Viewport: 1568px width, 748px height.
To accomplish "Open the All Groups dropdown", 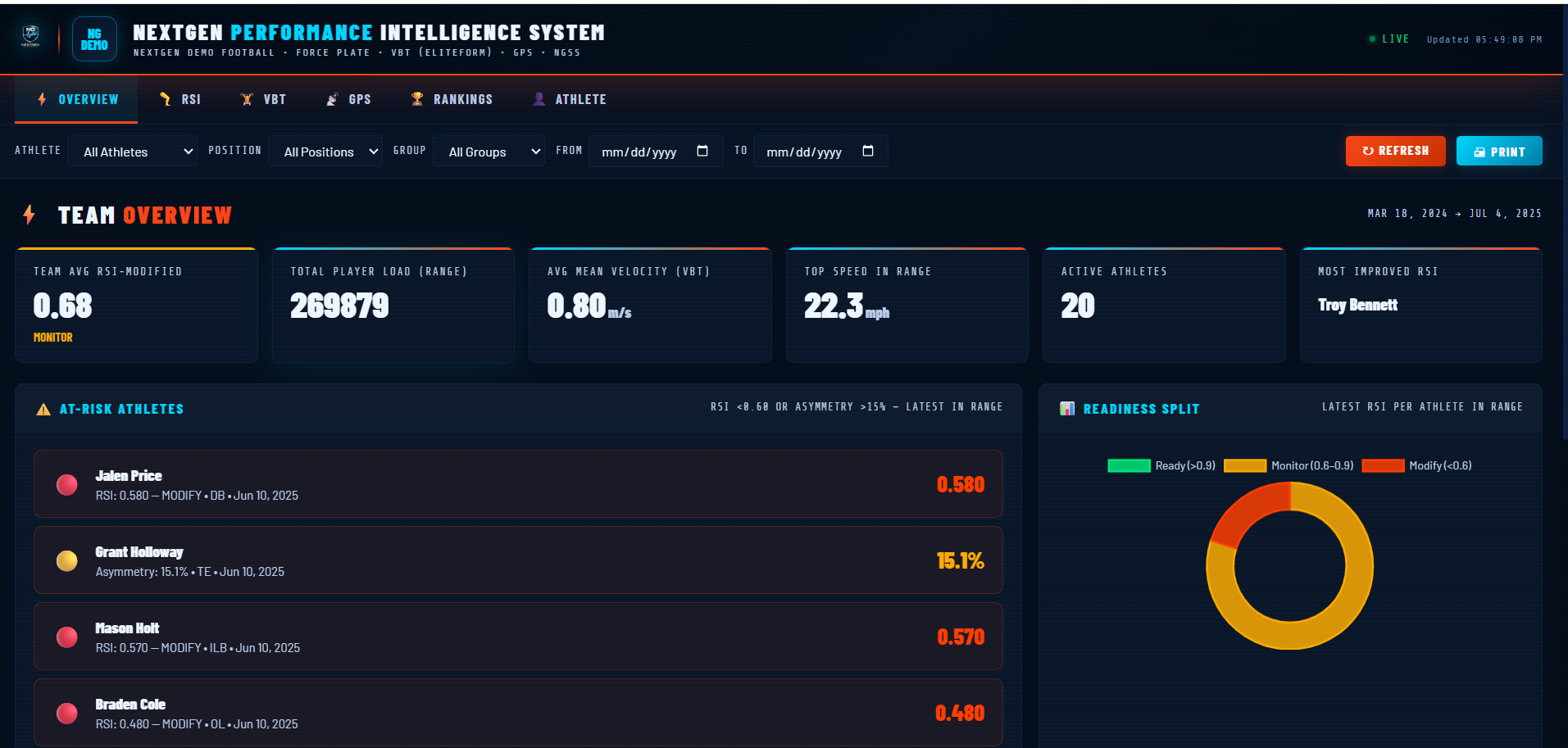I will coord(489,152).
